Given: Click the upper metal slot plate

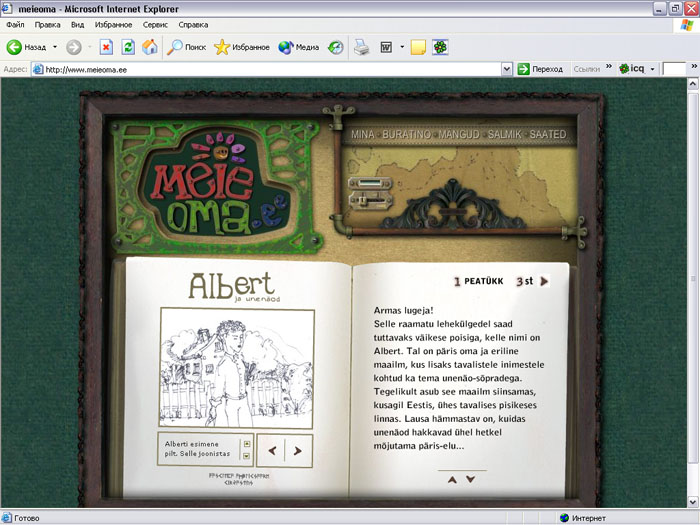Looking at the screenshot, I should (x=370, y=183).
